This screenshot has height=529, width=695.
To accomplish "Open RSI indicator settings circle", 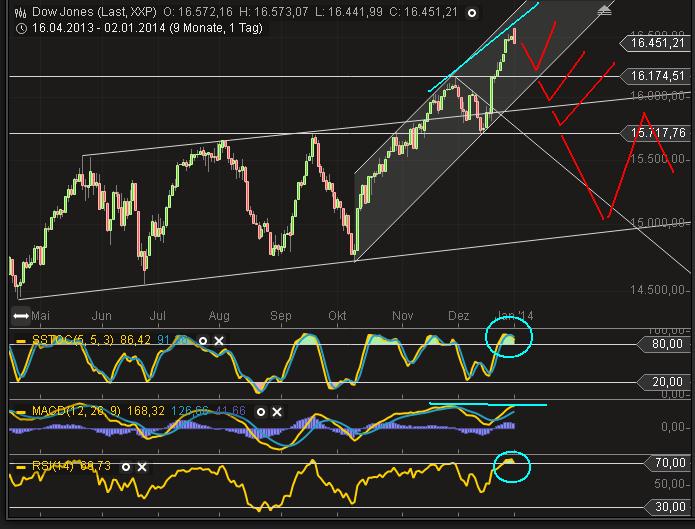I will [126, 467].
